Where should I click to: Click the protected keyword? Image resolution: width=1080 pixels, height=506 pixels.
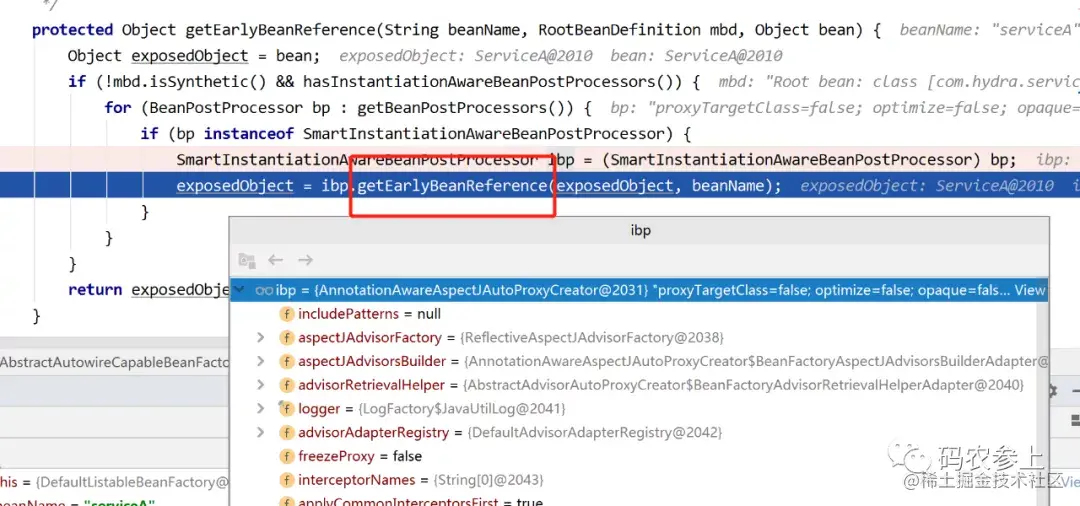click(72, 30)
